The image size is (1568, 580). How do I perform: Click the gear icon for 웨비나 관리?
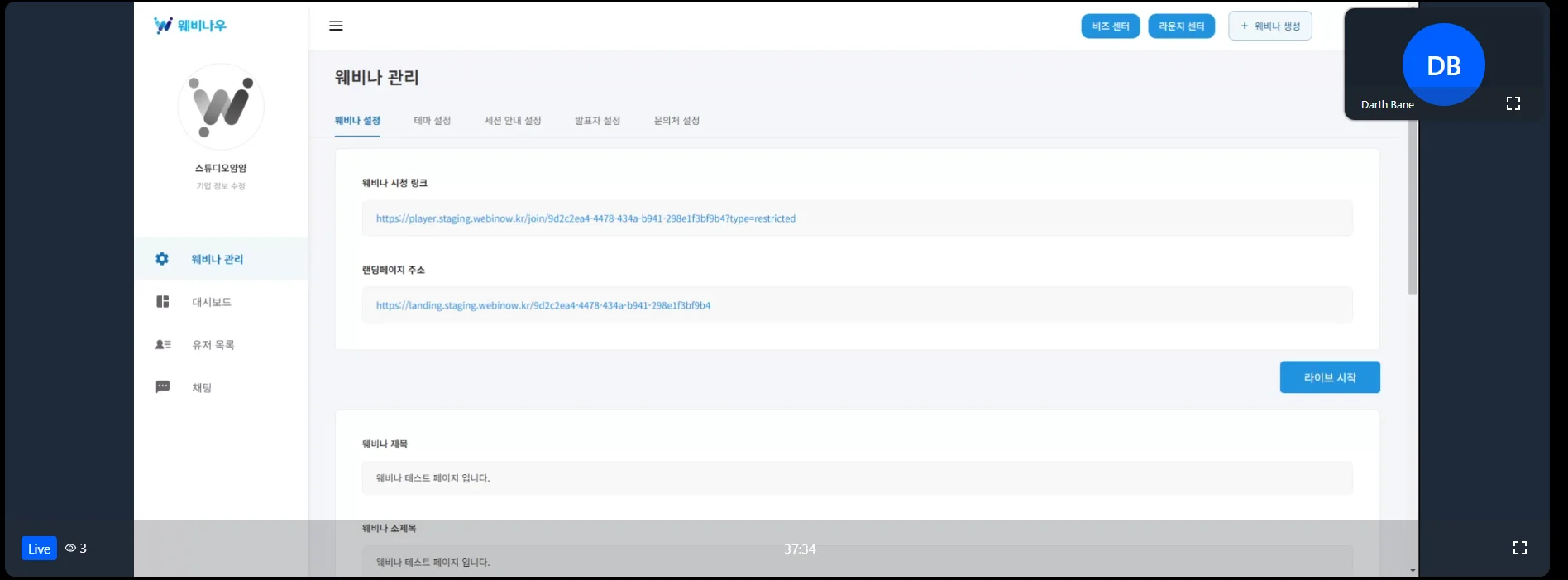tap(162, 259)
